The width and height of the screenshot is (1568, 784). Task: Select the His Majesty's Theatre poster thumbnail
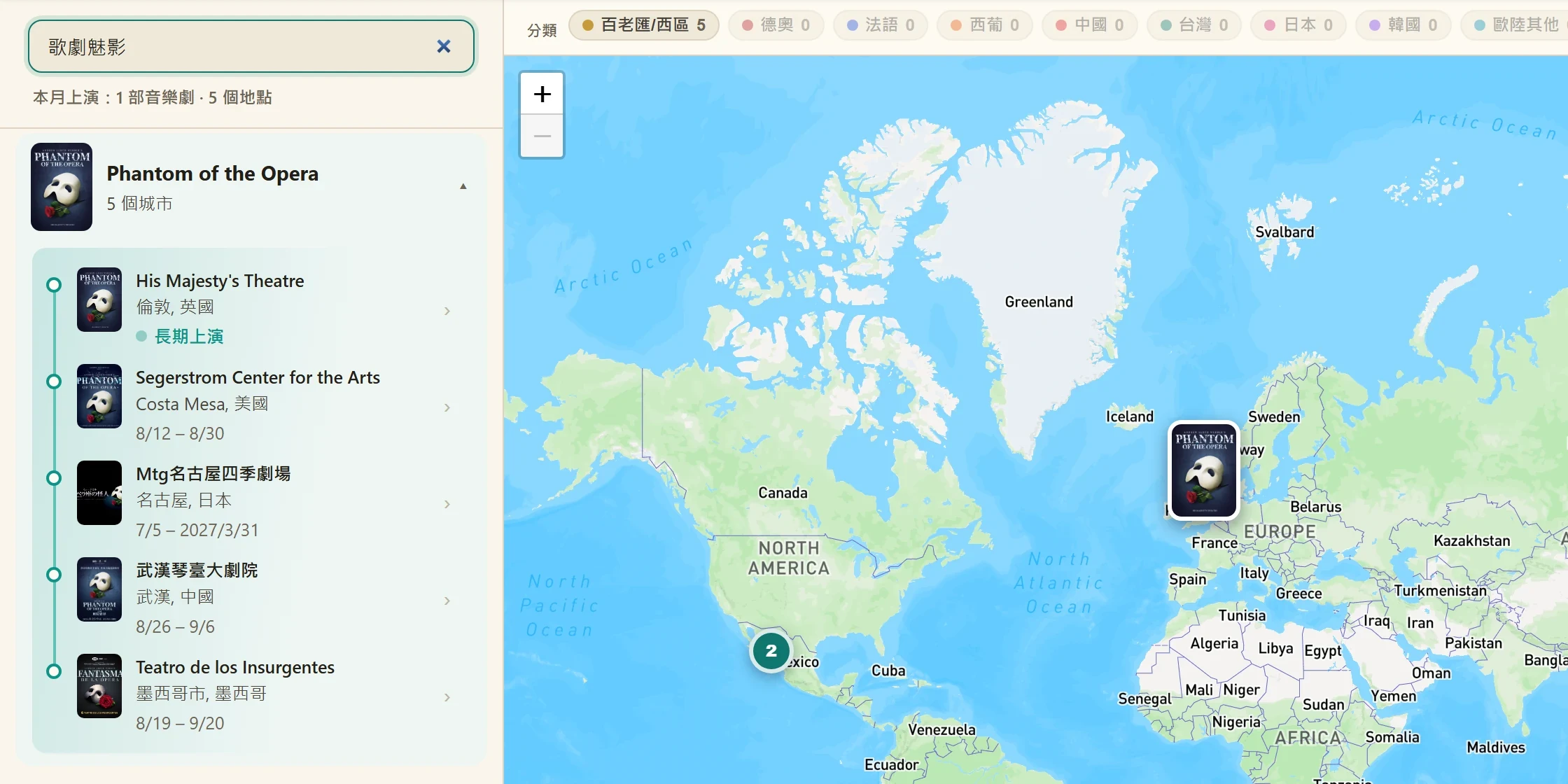coord(99,300)
